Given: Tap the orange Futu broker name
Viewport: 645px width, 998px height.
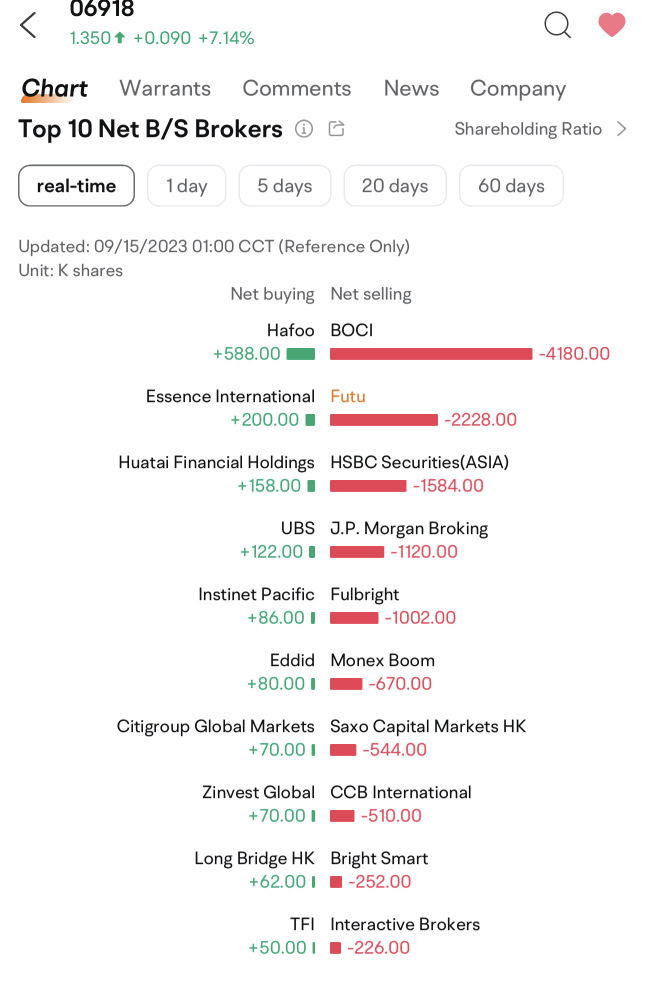Looking at the screenshot, I should 348,397.
